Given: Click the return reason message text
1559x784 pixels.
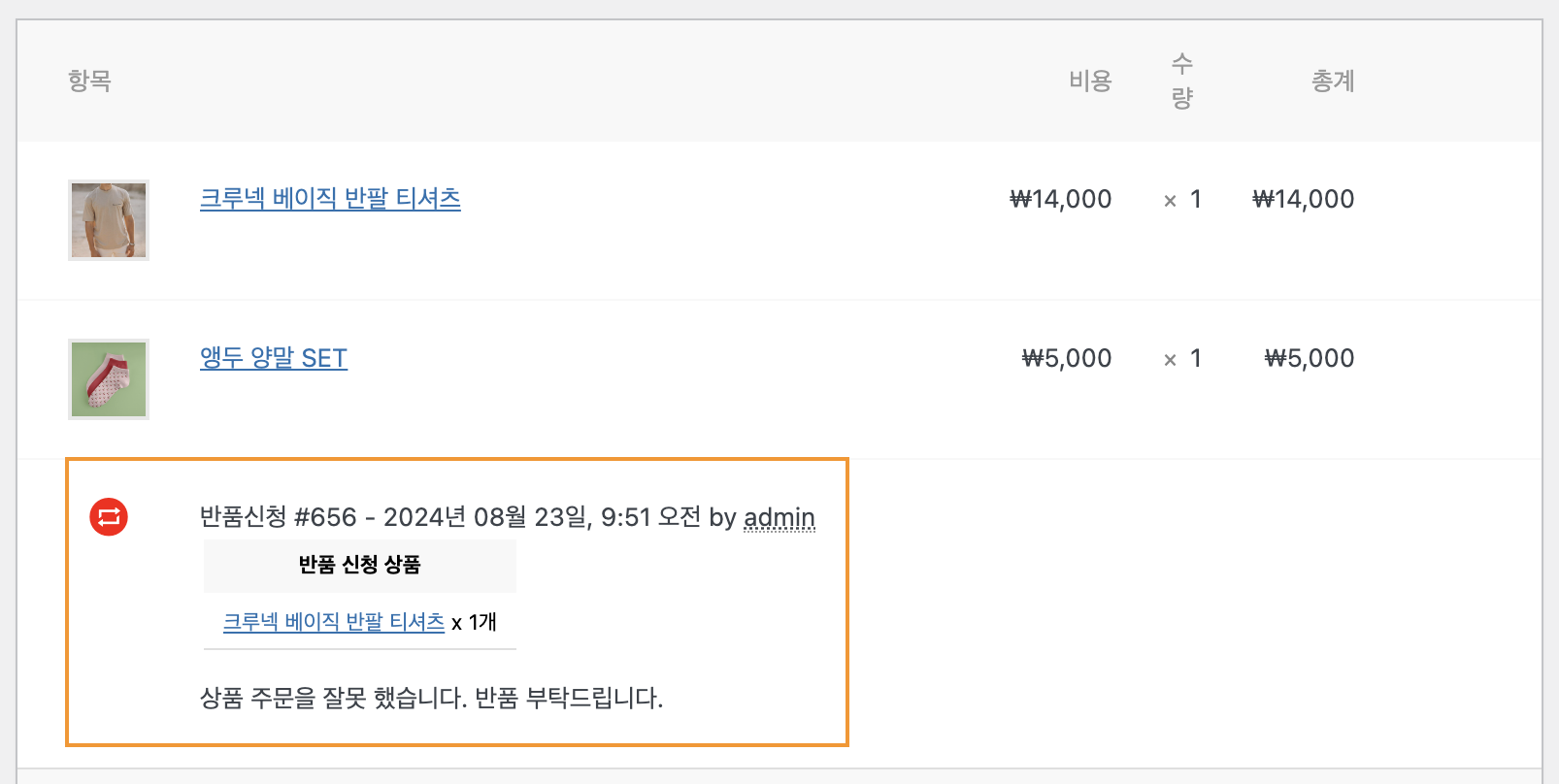Looking at the screenshot, I should (432, 698).
